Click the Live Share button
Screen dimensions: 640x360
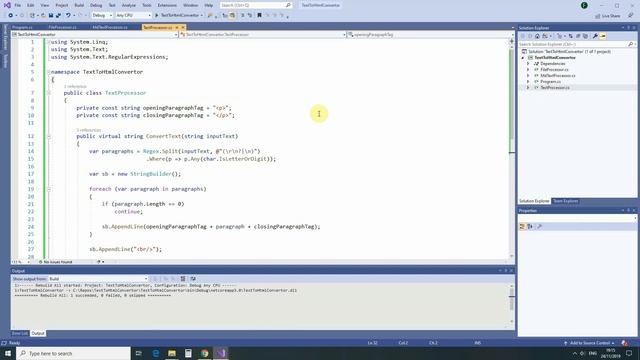pyautogui.click(x=608, y=16)
